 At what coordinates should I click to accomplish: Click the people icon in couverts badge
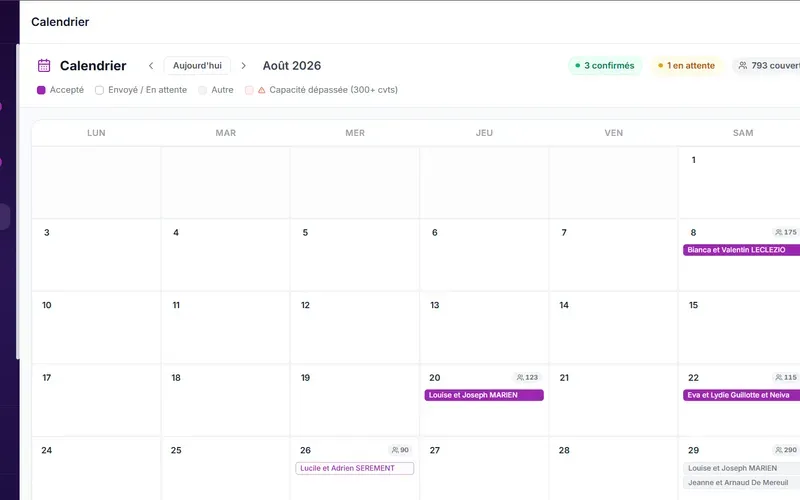[x=743, y=65]
